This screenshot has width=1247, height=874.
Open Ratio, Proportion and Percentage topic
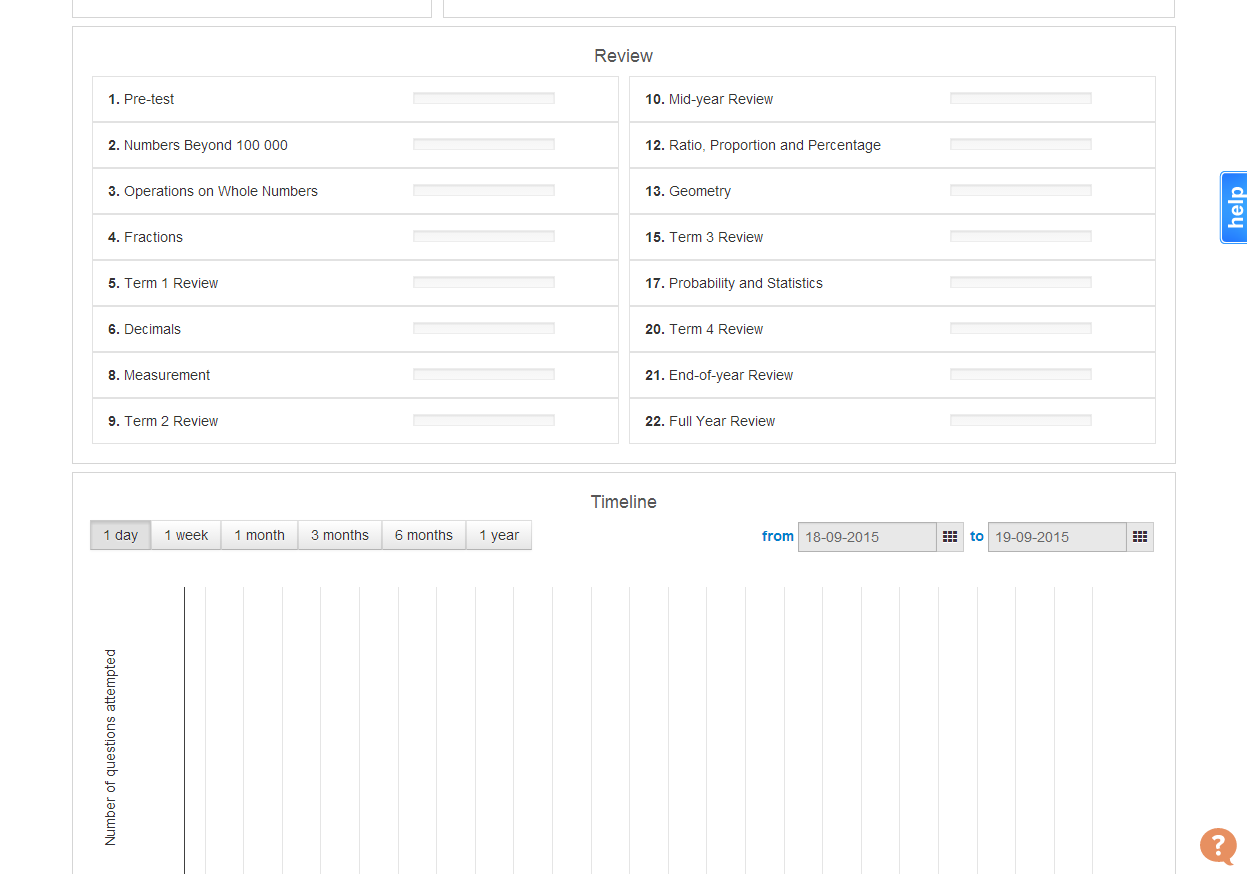[774, 145]
